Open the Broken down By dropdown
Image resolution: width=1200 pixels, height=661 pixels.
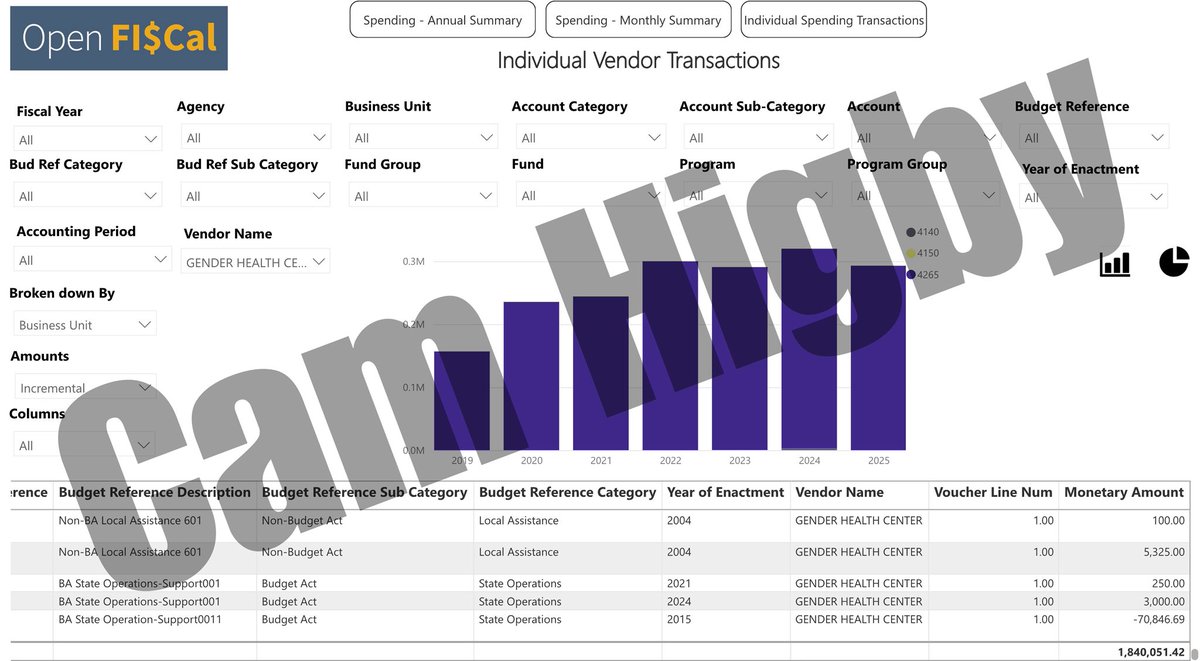click(86, 324)
